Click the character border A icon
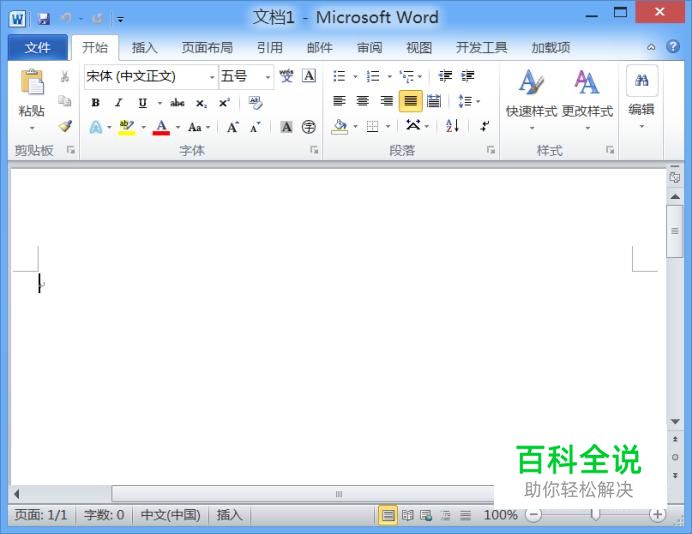The image size is (692, 534). click(x=309, y=76)
